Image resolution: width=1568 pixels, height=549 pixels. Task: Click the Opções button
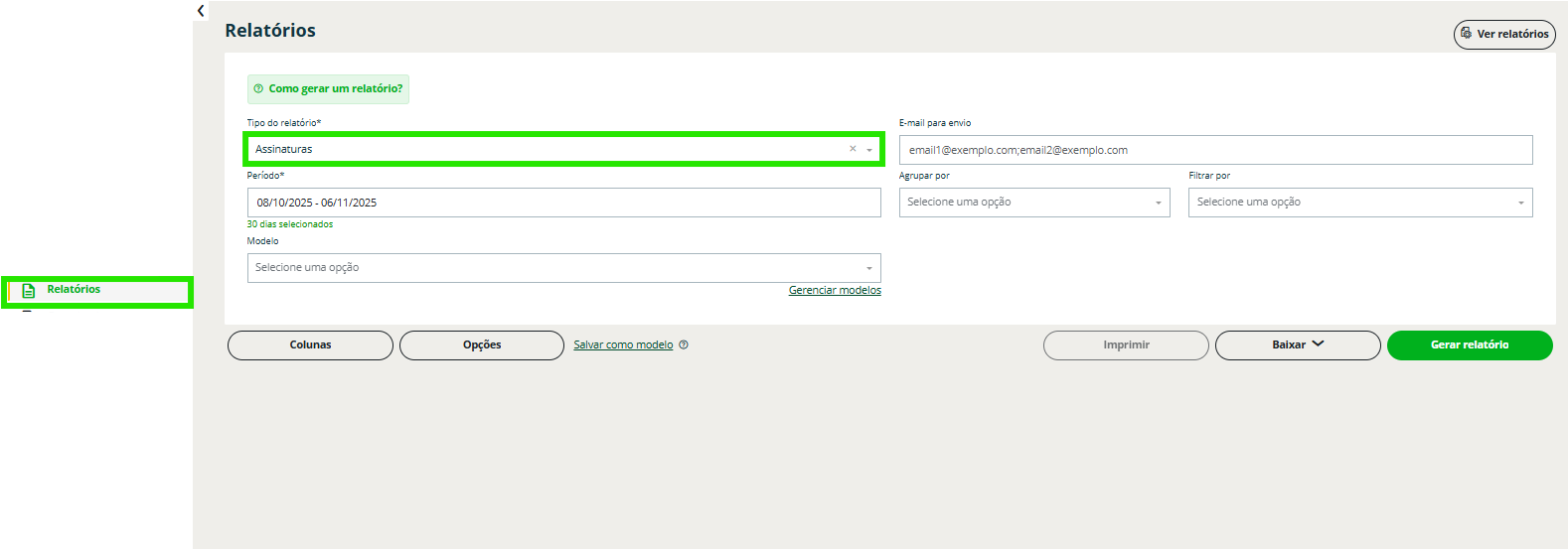(x=482, y=345)
